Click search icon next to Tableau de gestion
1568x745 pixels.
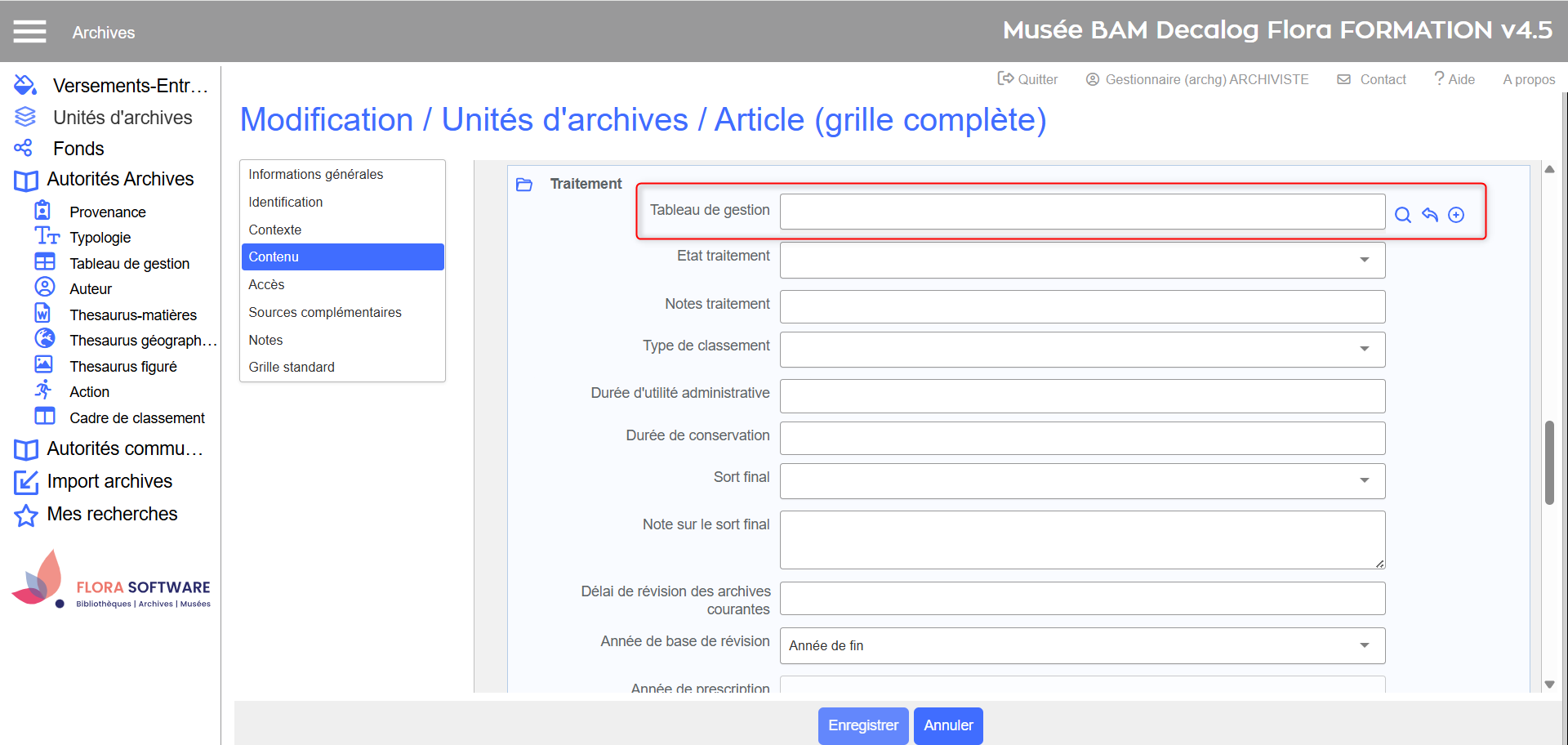pos(1402,215)
